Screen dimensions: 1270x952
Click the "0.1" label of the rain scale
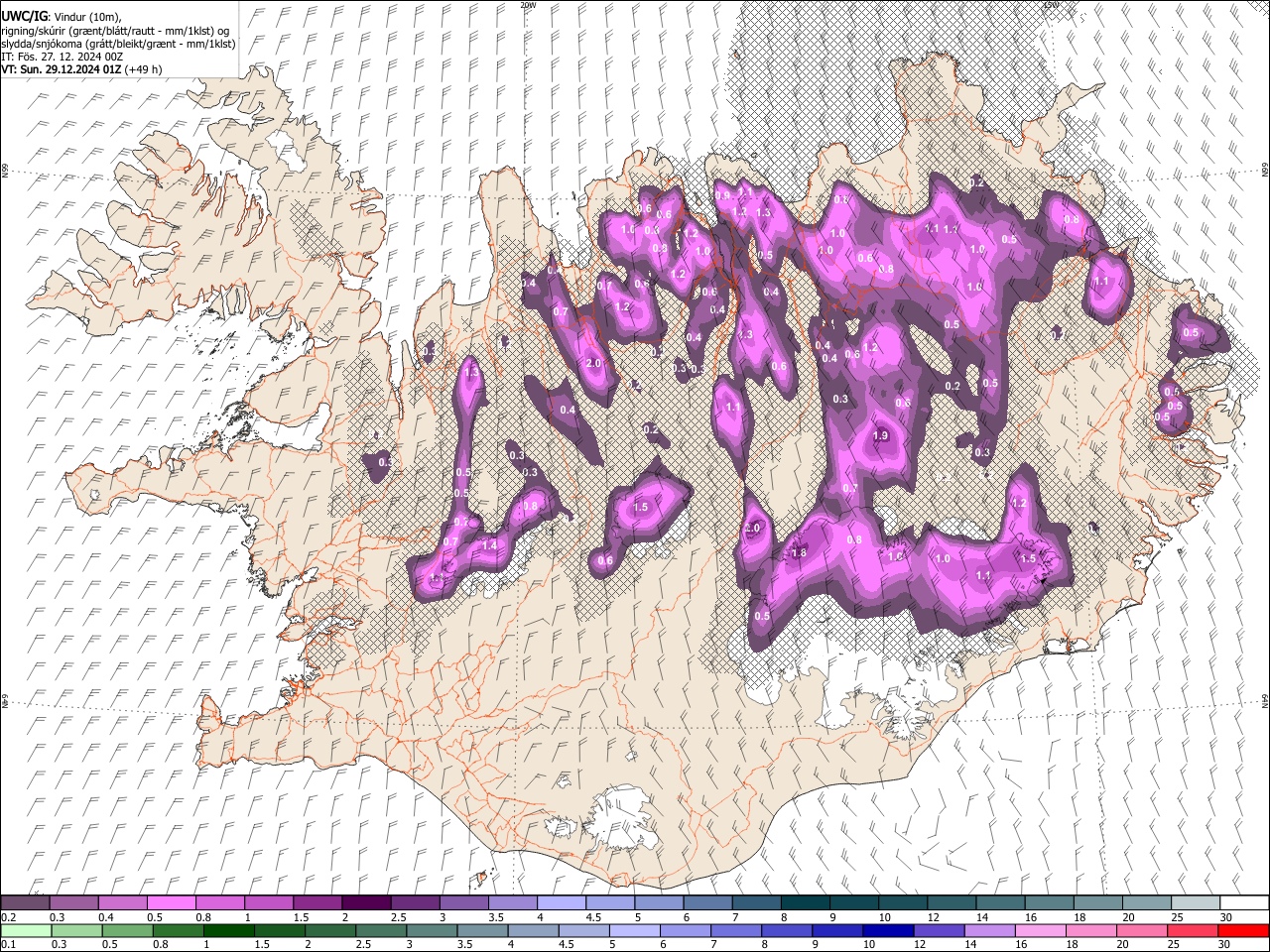(7, 944)
